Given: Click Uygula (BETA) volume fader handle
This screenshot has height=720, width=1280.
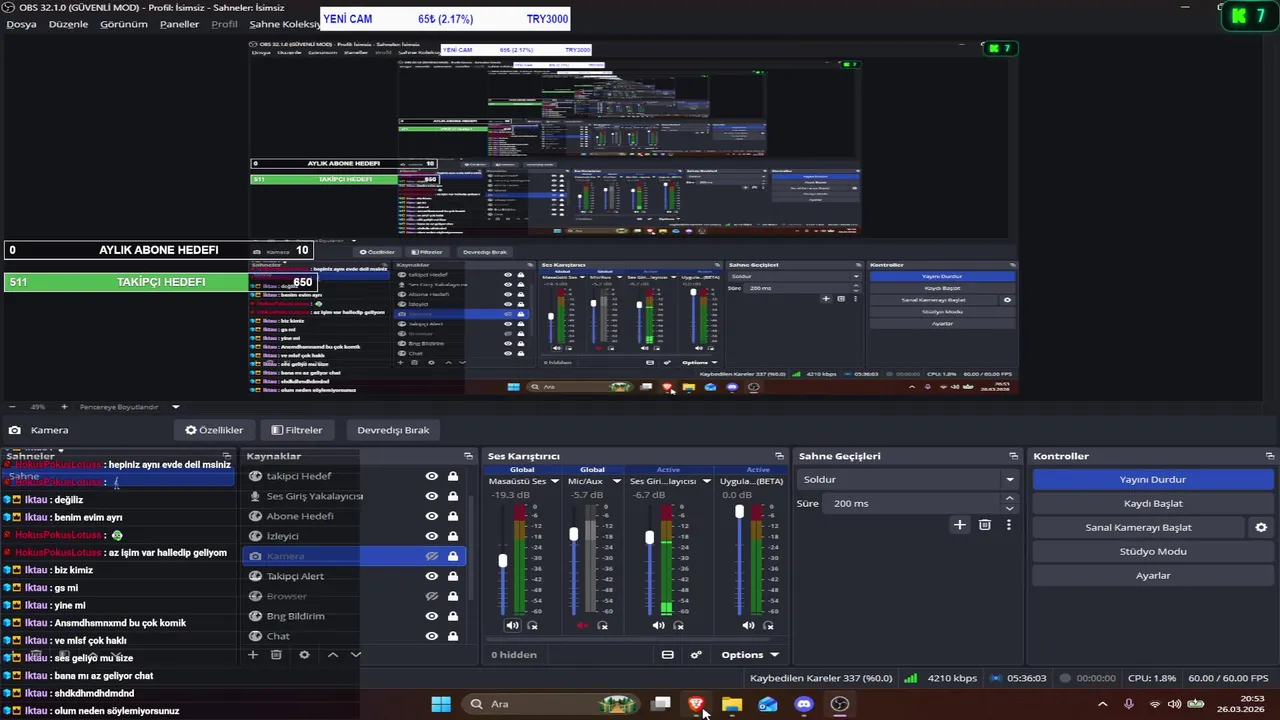Looking at the screenshot, I should (740, 511).
